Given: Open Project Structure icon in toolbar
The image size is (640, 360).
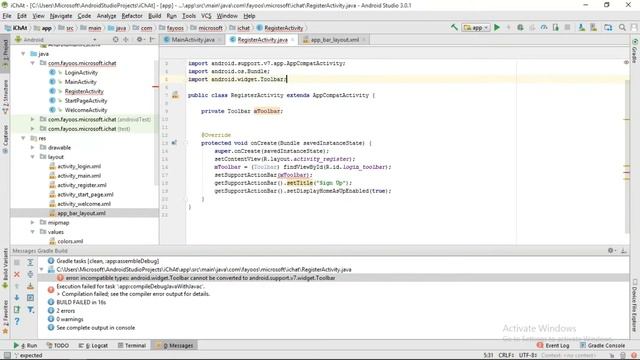Looking at the screenshot, I should coord(608,27).
